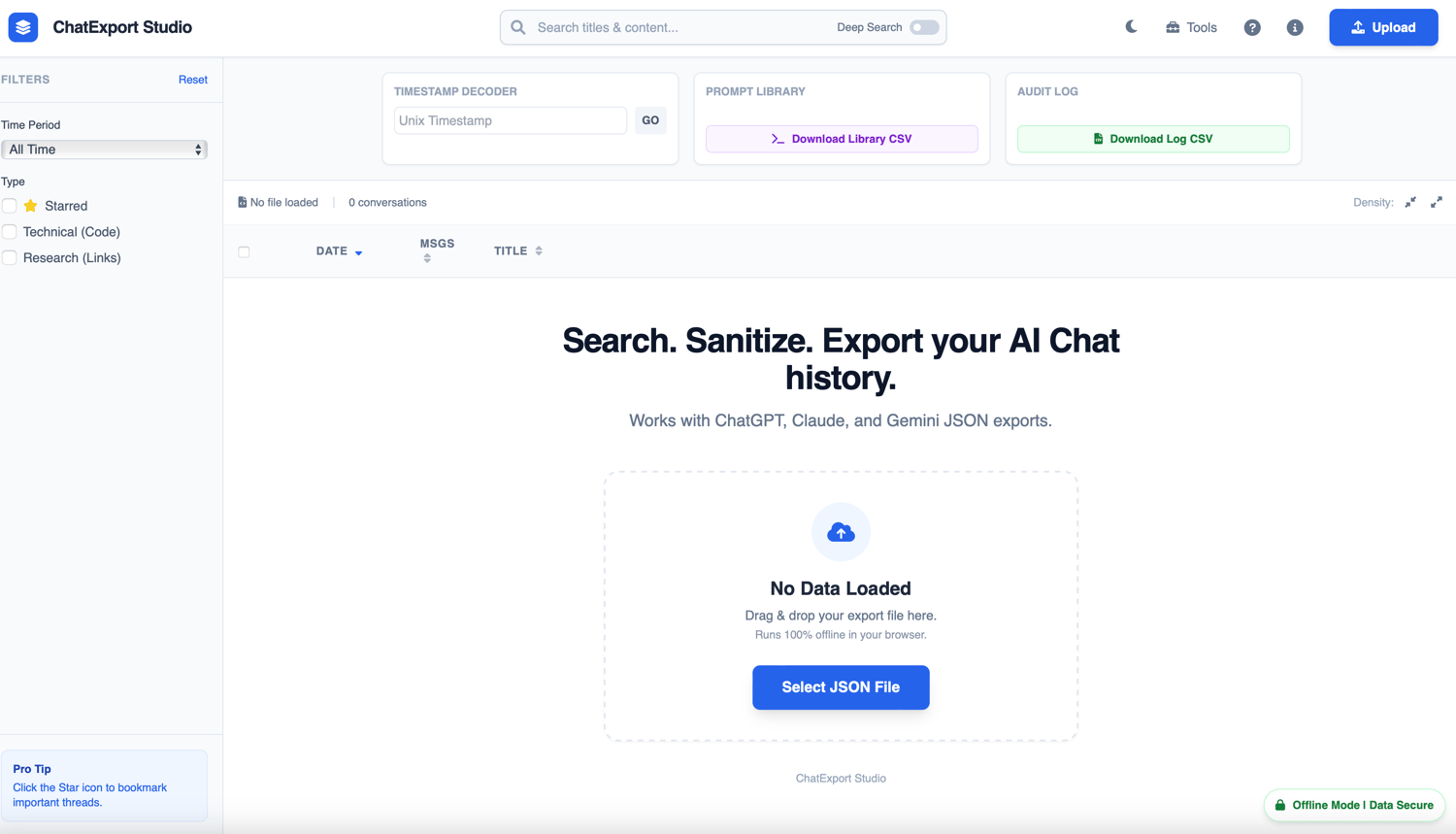Open the help question mark icon
Image resolution: width=1456 pixels, height=834 pixels.
[1252, 27]
